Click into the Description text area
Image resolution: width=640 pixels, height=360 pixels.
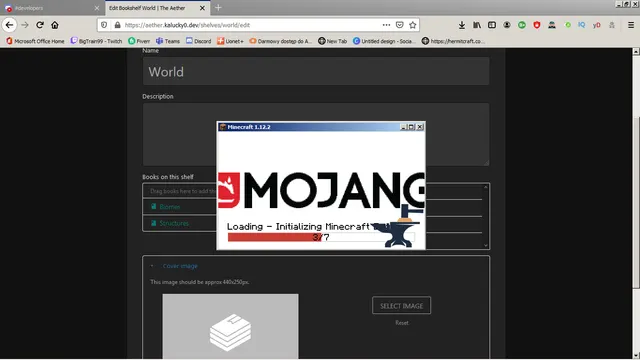pyautogui.click(x=316, y=134)
